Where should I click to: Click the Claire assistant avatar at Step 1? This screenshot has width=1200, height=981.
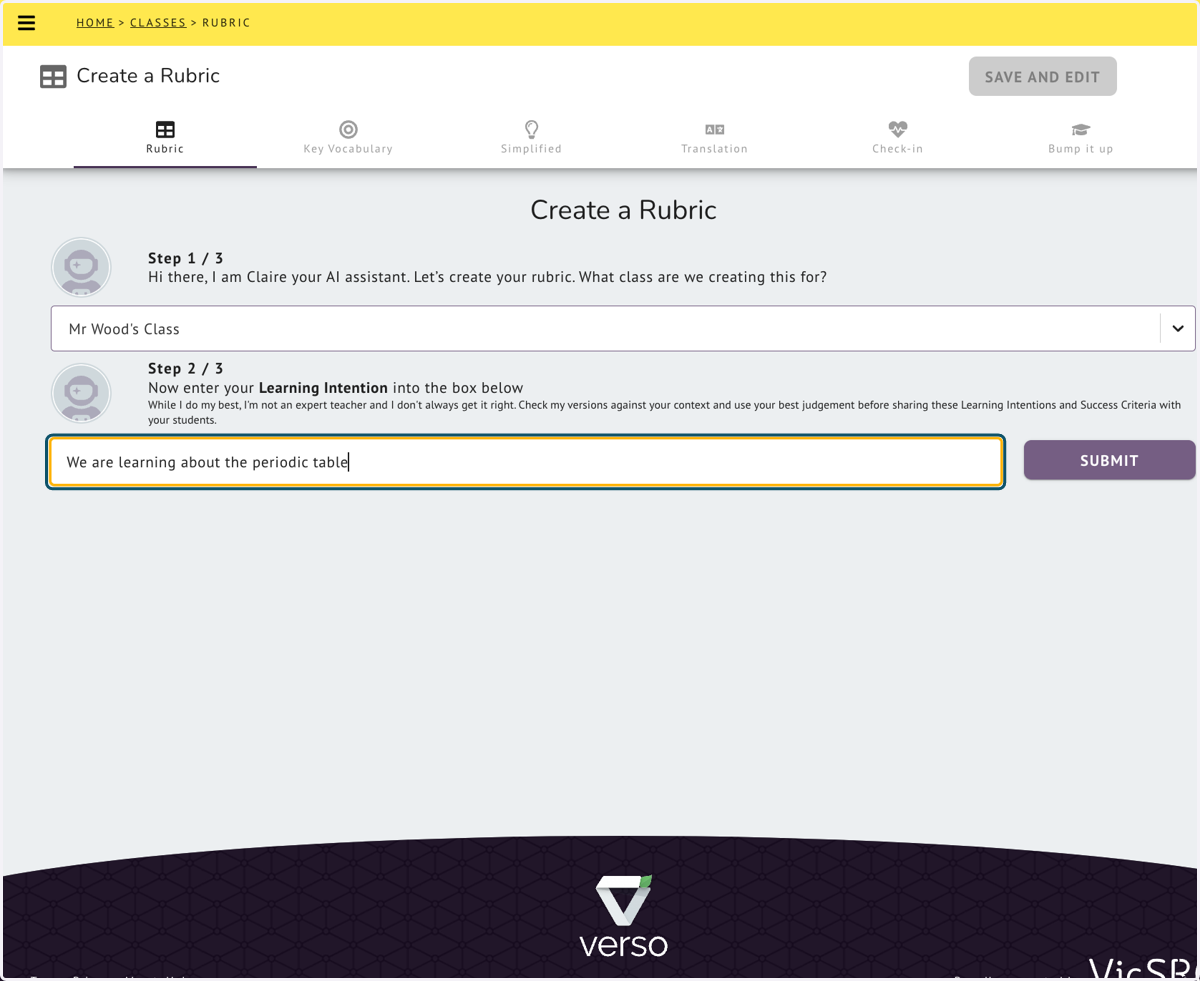click(x=81, y=267)
